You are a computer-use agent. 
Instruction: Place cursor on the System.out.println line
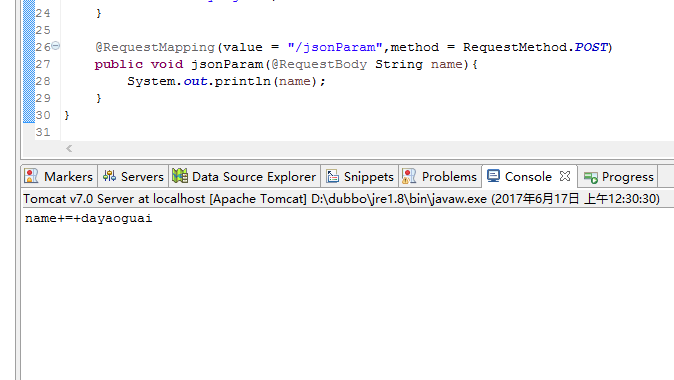[x=226, y=81]
